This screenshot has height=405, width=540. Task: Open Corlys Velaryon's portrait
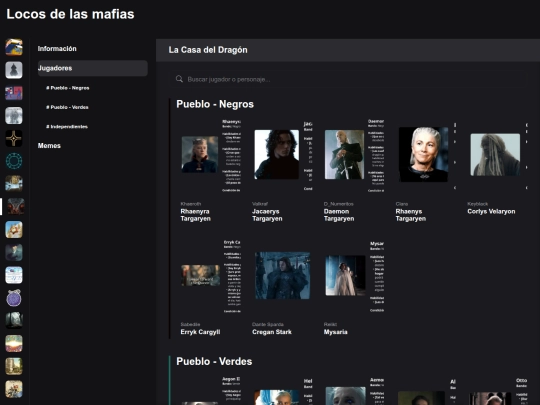(495, 155)
